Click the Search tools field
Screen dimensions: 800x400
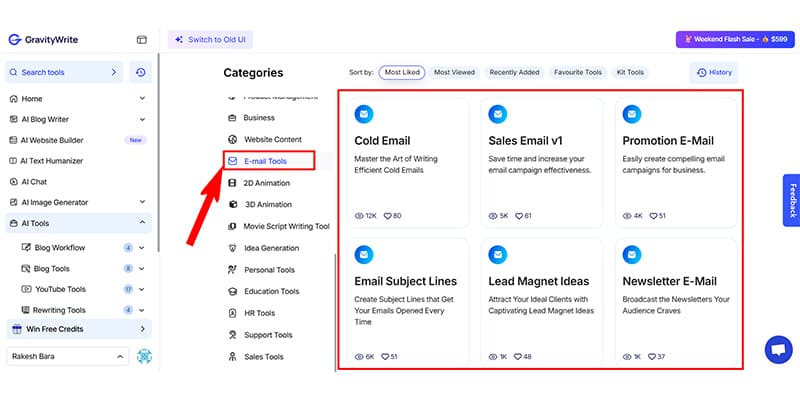point(64,72)
